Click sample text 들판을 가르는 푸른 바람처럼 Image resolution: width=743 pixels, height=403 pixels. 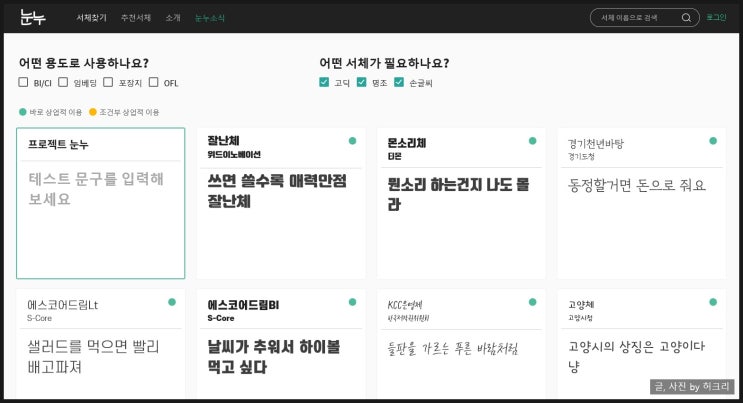pos(453,349)
